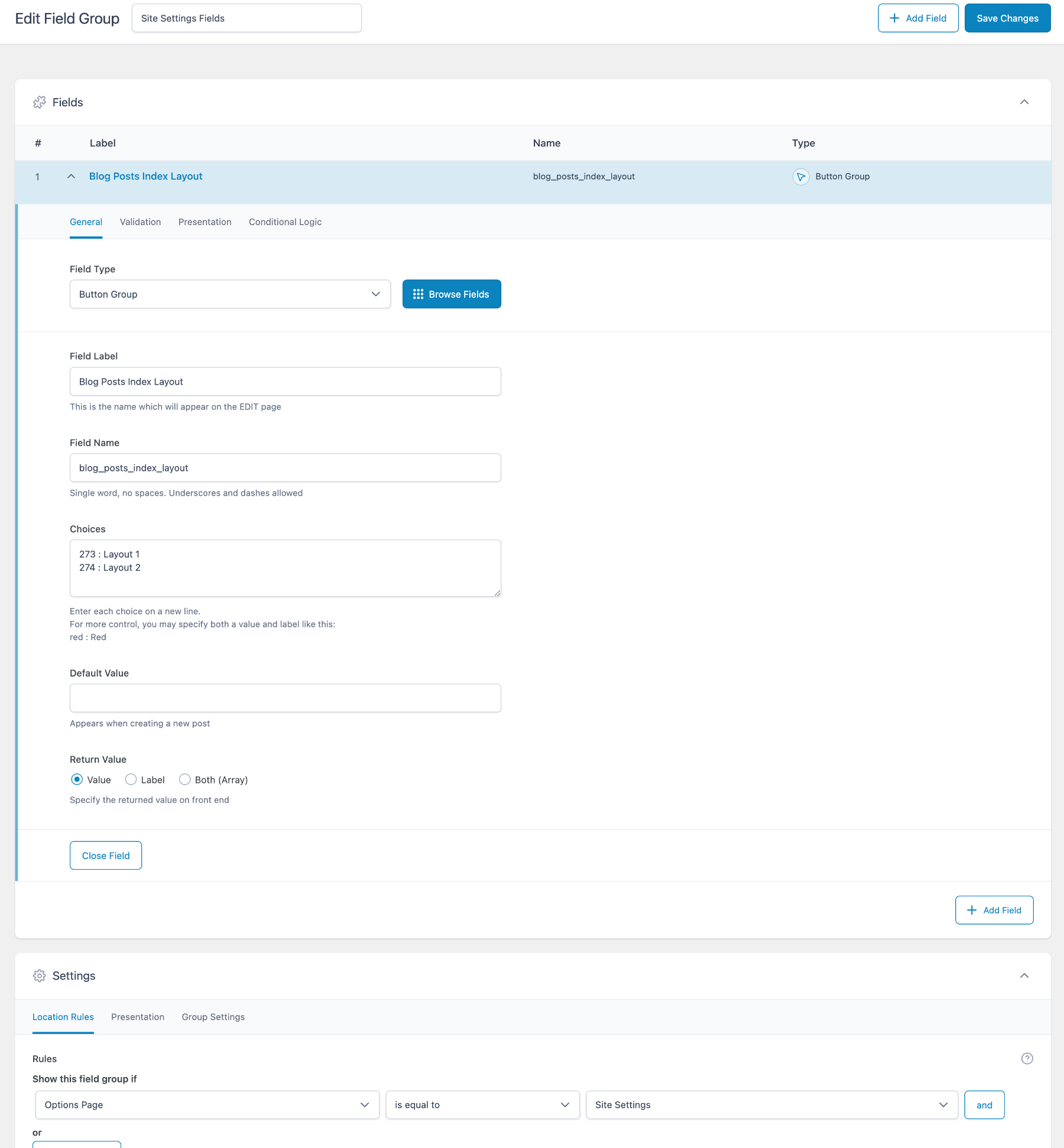Viewport: 1064px width, 1148px height.
Task: Click the Blog Posts Index Layout link
Action: point(145,176)
